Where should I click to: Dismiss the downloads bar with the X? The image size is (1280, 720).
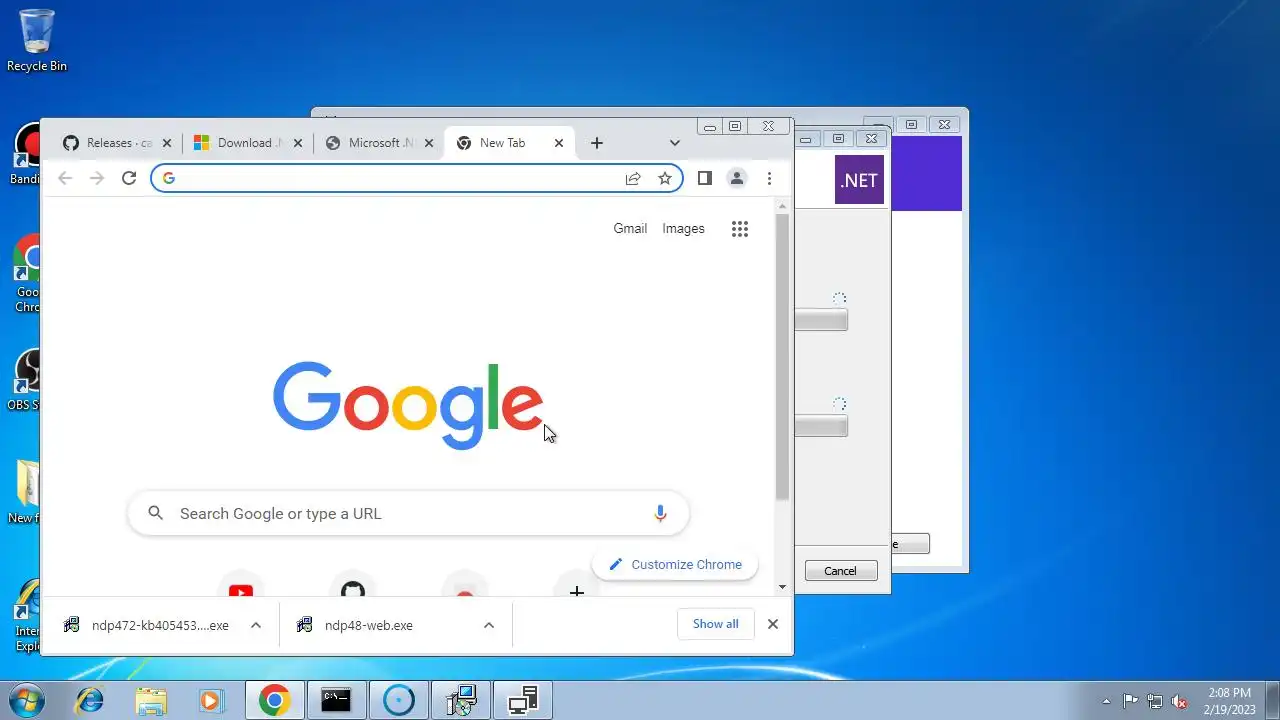click(x=773, y=624)
